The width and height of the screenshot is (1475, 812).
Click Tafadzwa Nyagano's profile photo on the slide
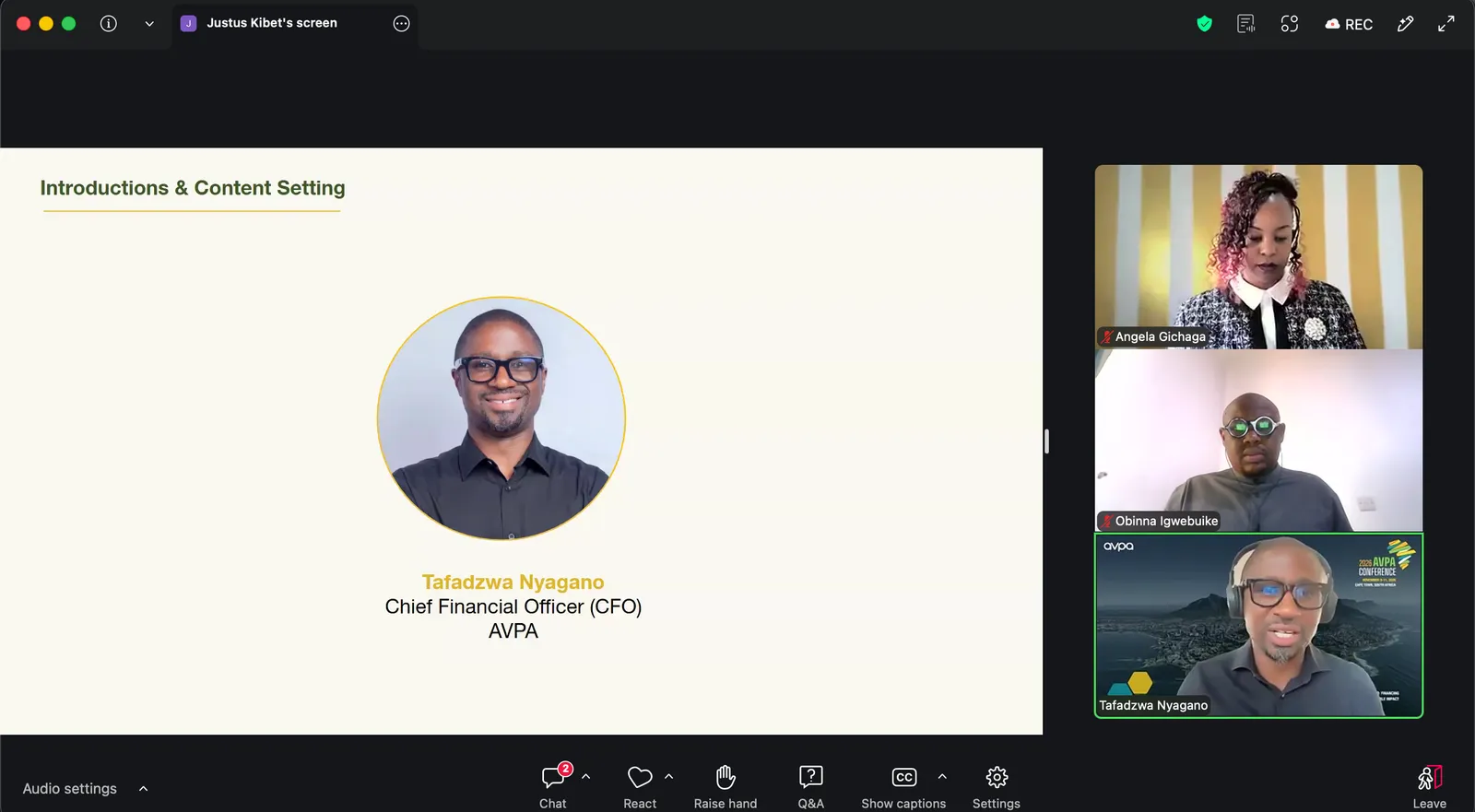coord(501,418)
